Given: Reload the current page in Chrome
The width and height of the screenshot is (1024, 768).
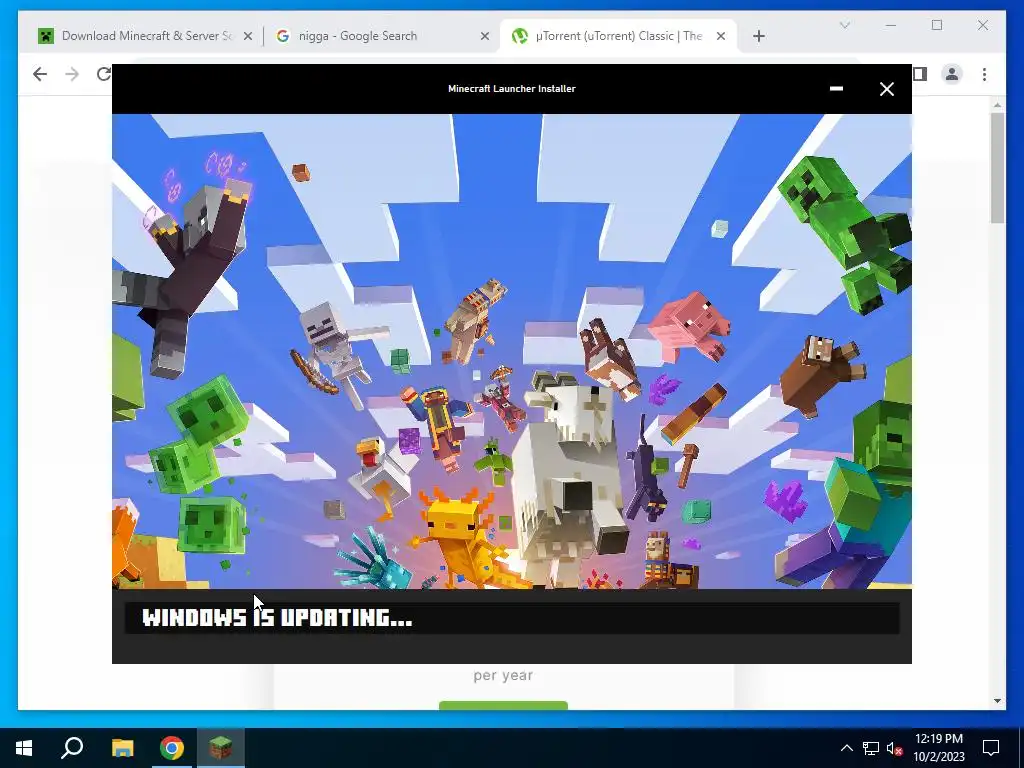Looking at the screenshot, I should [103, 74].
